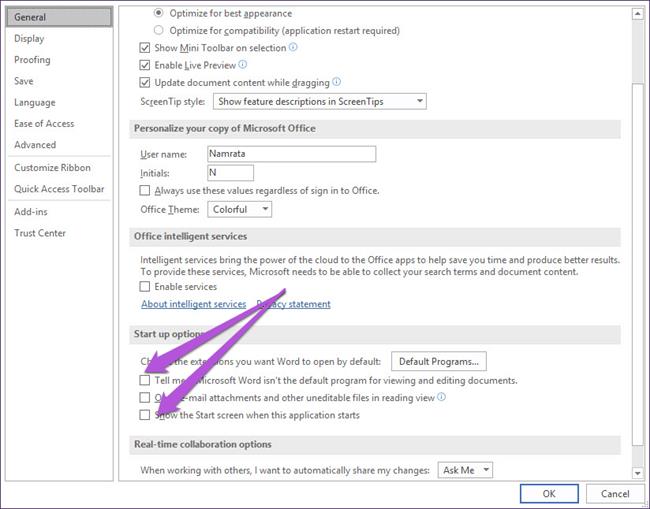The width and height of the screenshot is (650, 509).
Task: Confirm with the OK button
Action: 549,494
